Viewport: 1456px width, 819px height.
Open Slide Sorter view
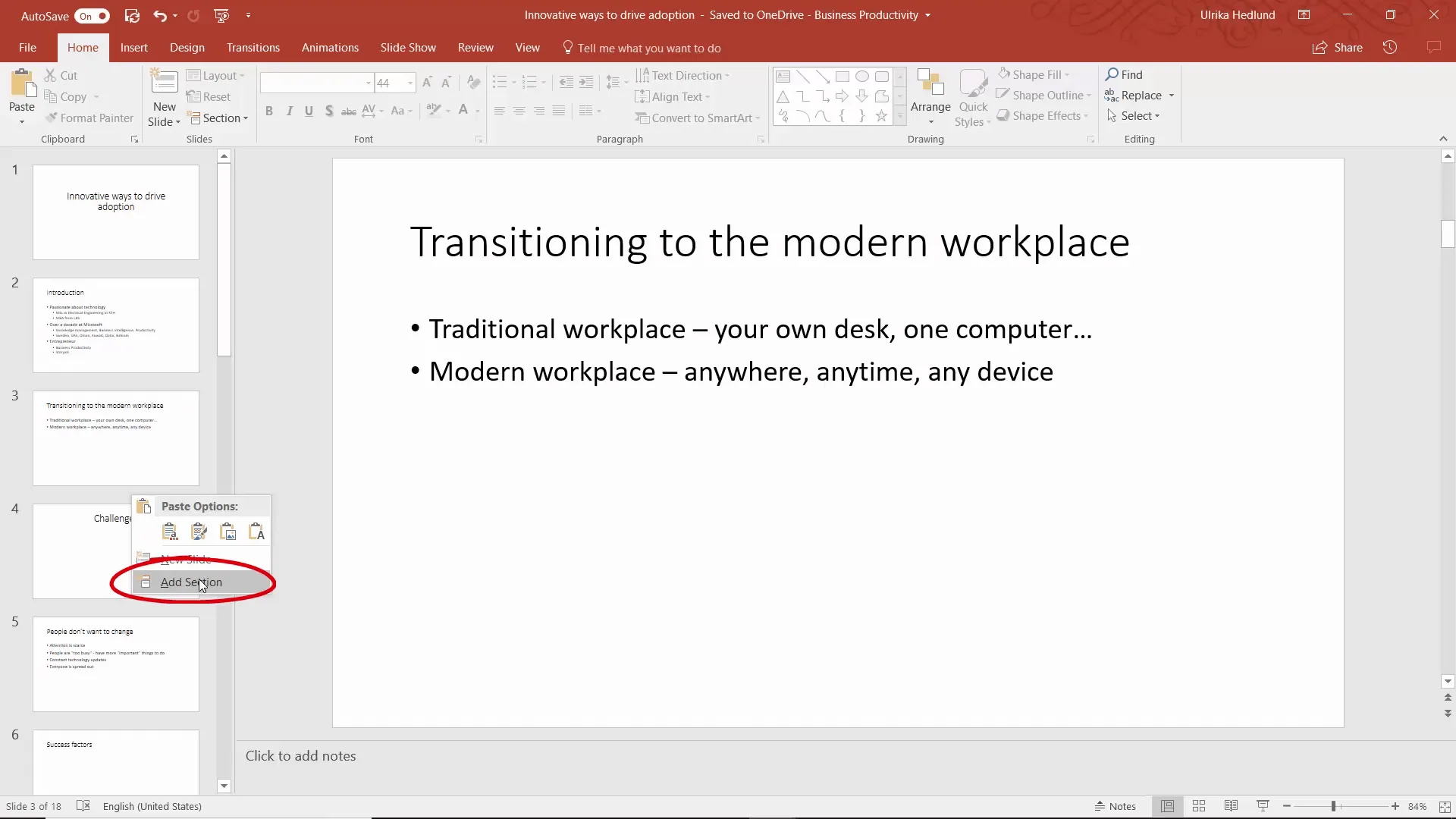coord(1199,806)
